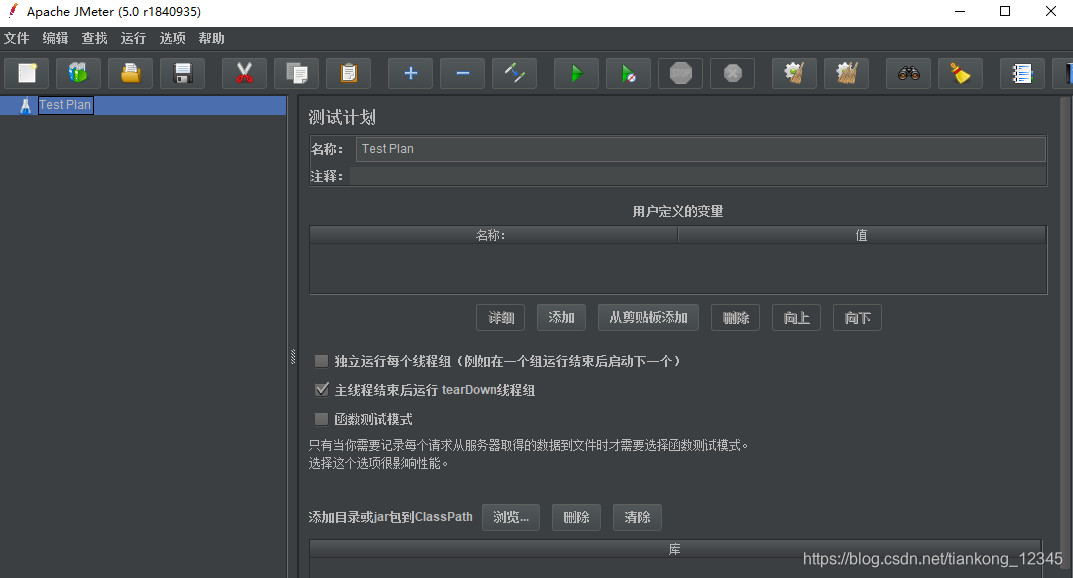Expand all with plus icon
Image resolution: width=1073 pixels, height=578 pixels.
point(411,73)
